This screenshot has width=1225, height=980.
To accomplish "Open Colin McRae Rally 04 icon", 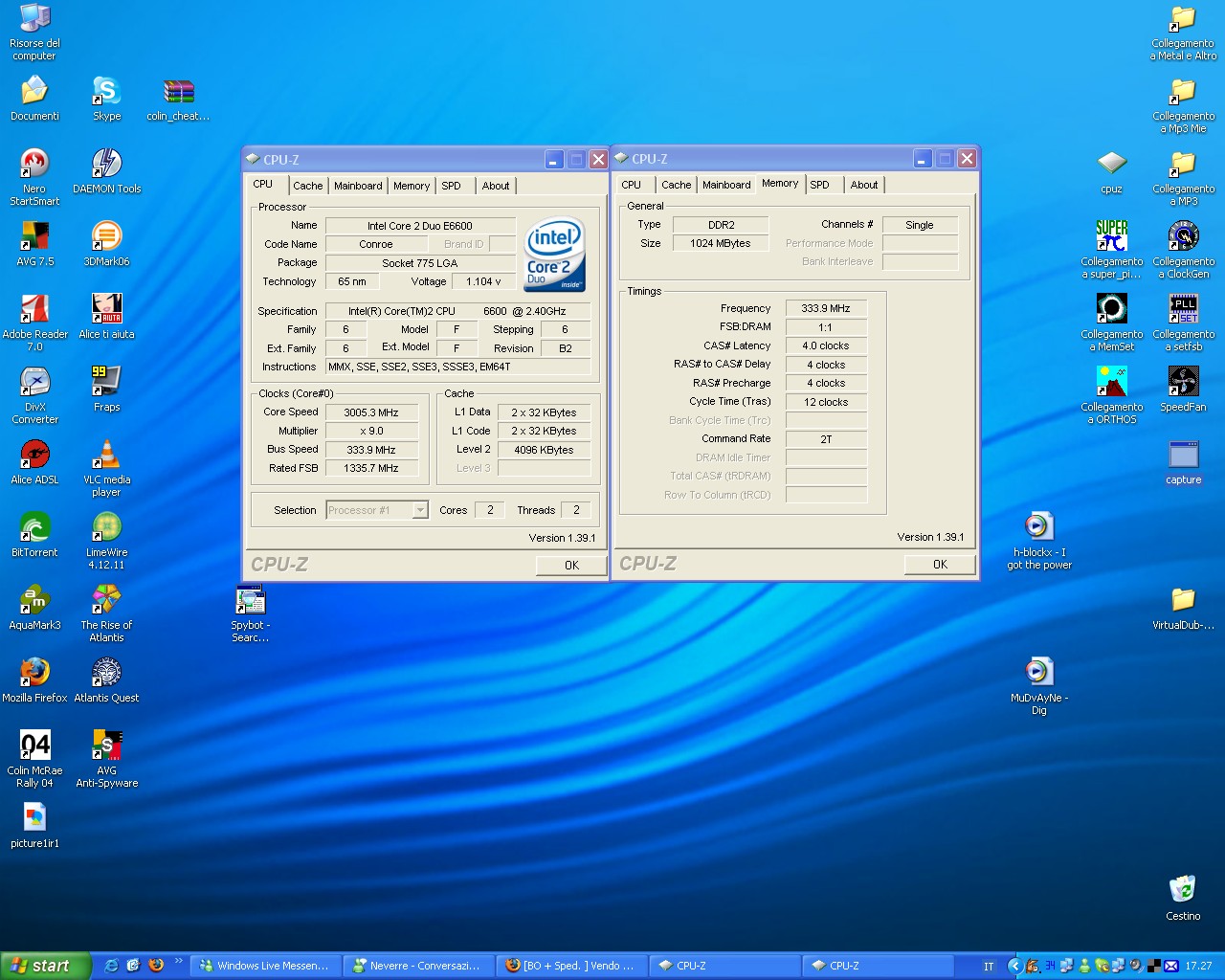I will coord(34,746).
